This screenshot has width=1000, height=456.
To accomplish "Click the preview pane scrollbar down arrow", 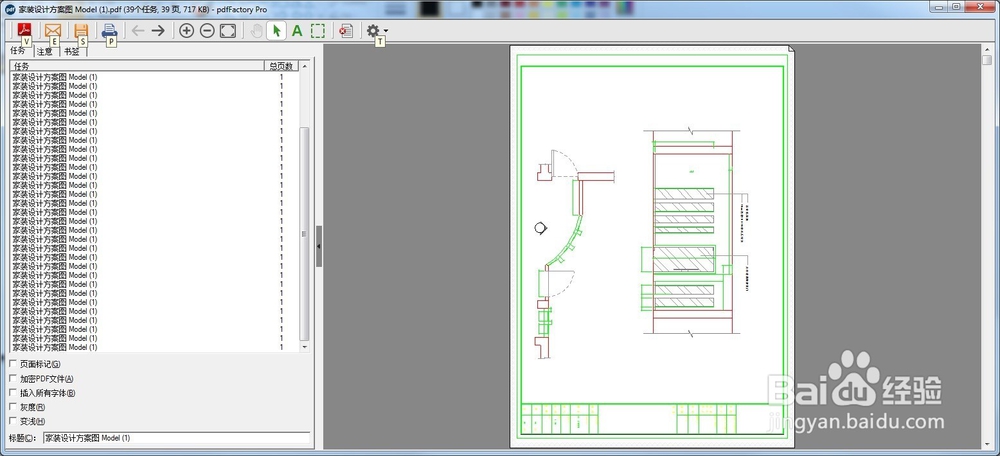I will (x=987, y=445).
